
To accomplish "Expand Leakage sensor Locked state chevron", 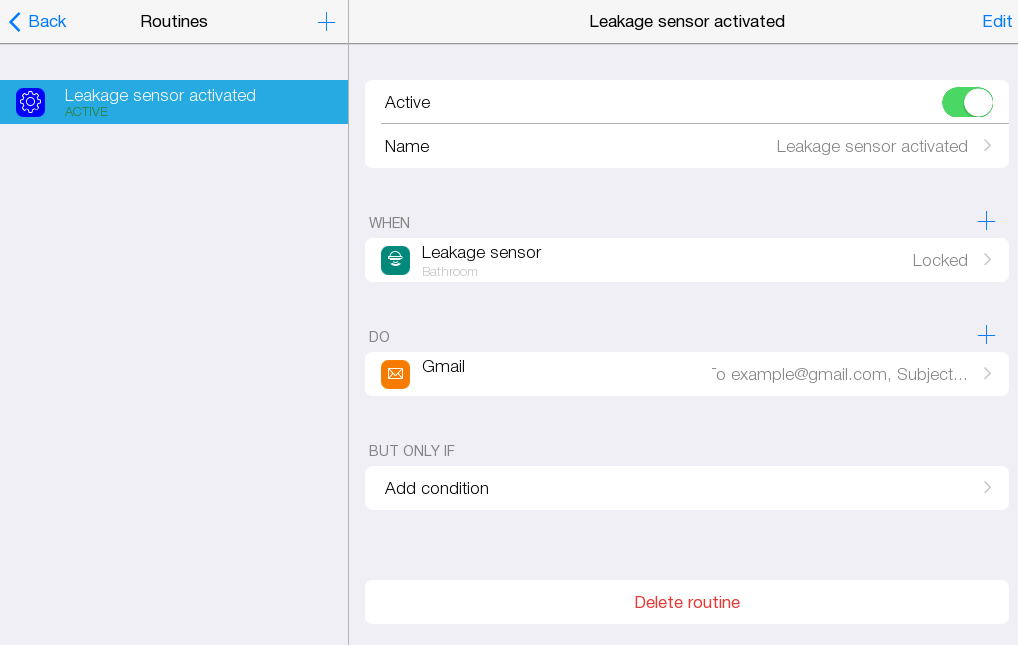I will (x=987, y=260).
